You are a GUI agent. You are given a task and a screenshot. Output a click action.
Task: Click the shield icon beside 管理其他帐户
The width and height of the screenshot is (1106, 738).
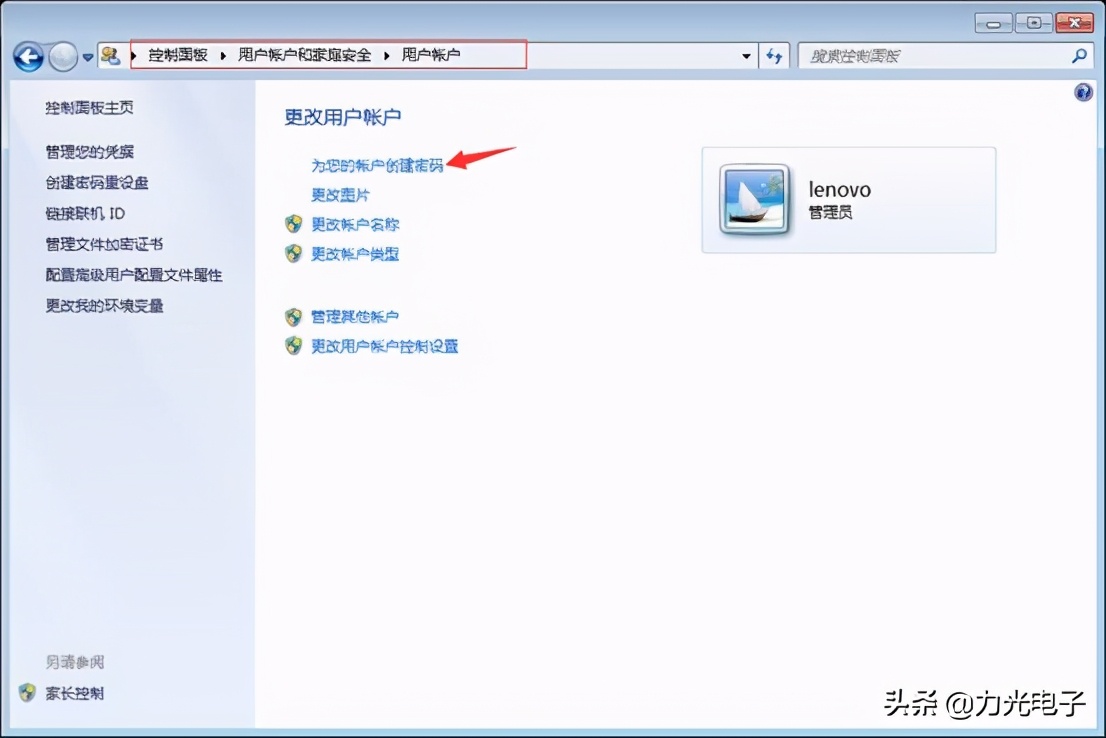click(x=293, y=317)
